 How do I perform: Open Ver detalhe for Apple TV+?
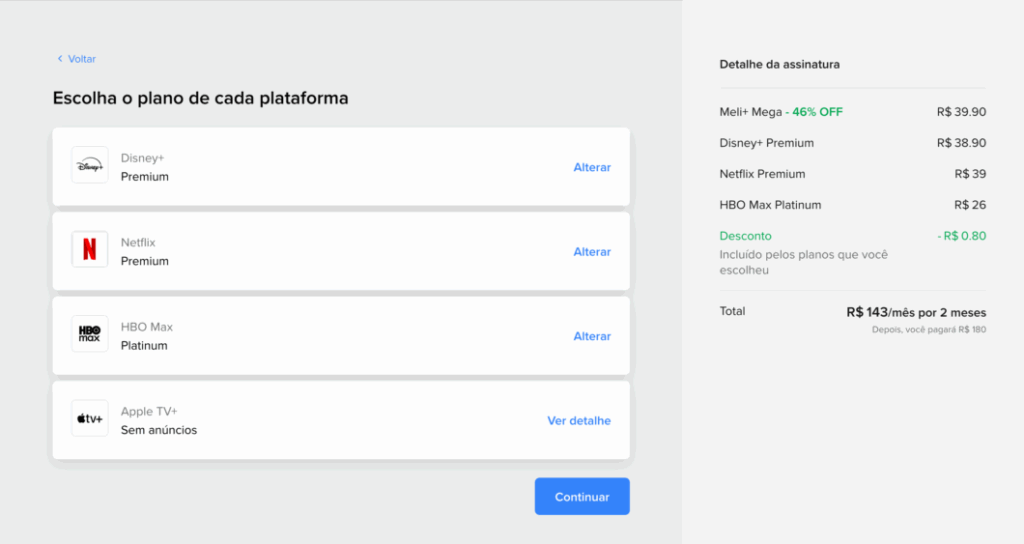578,421
